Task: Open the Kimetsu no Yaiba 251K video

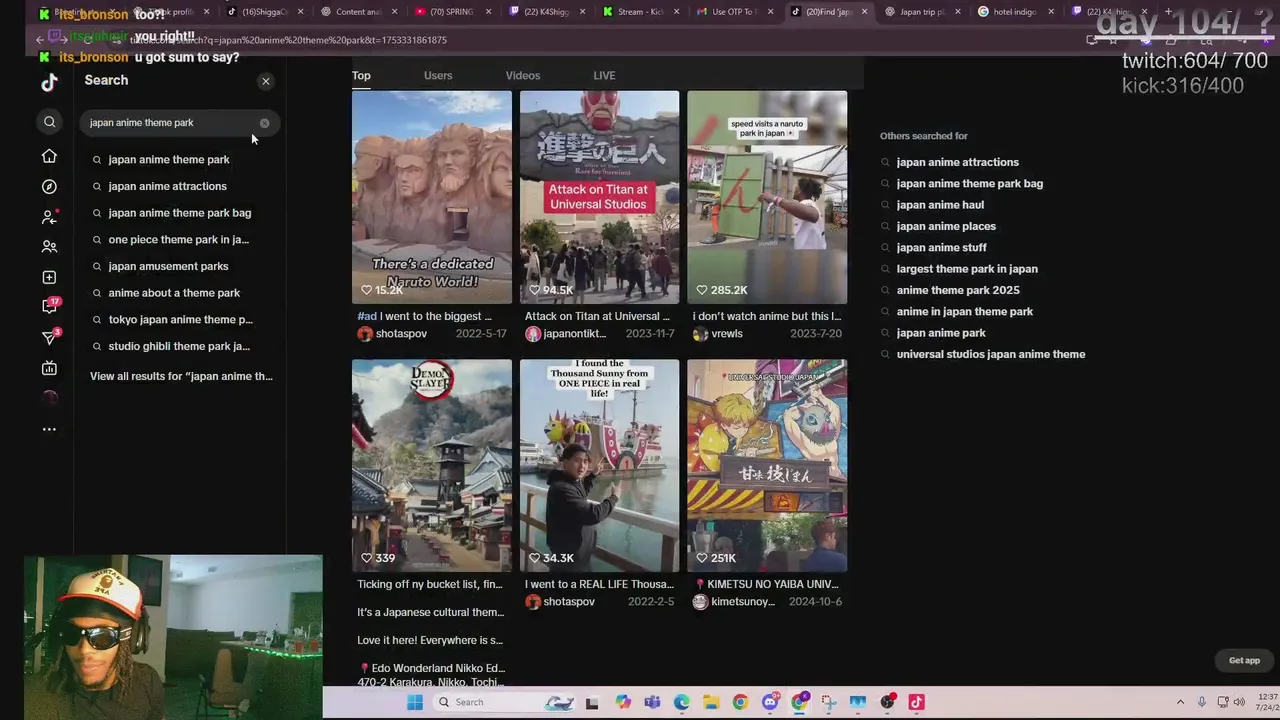Action: coord(767,465)
